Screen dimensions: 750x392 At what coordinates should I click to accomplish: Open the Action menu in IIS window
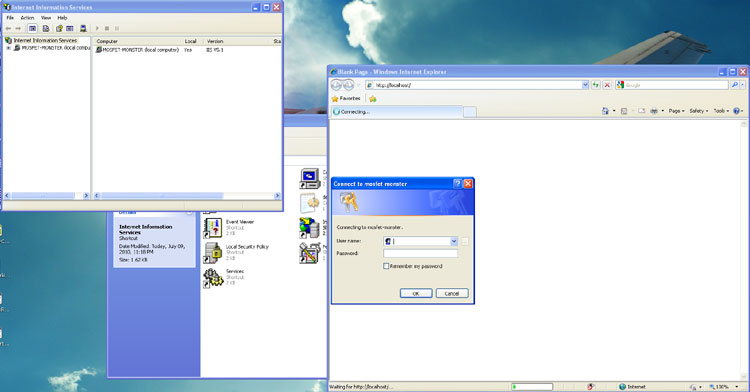coord(27,18)
